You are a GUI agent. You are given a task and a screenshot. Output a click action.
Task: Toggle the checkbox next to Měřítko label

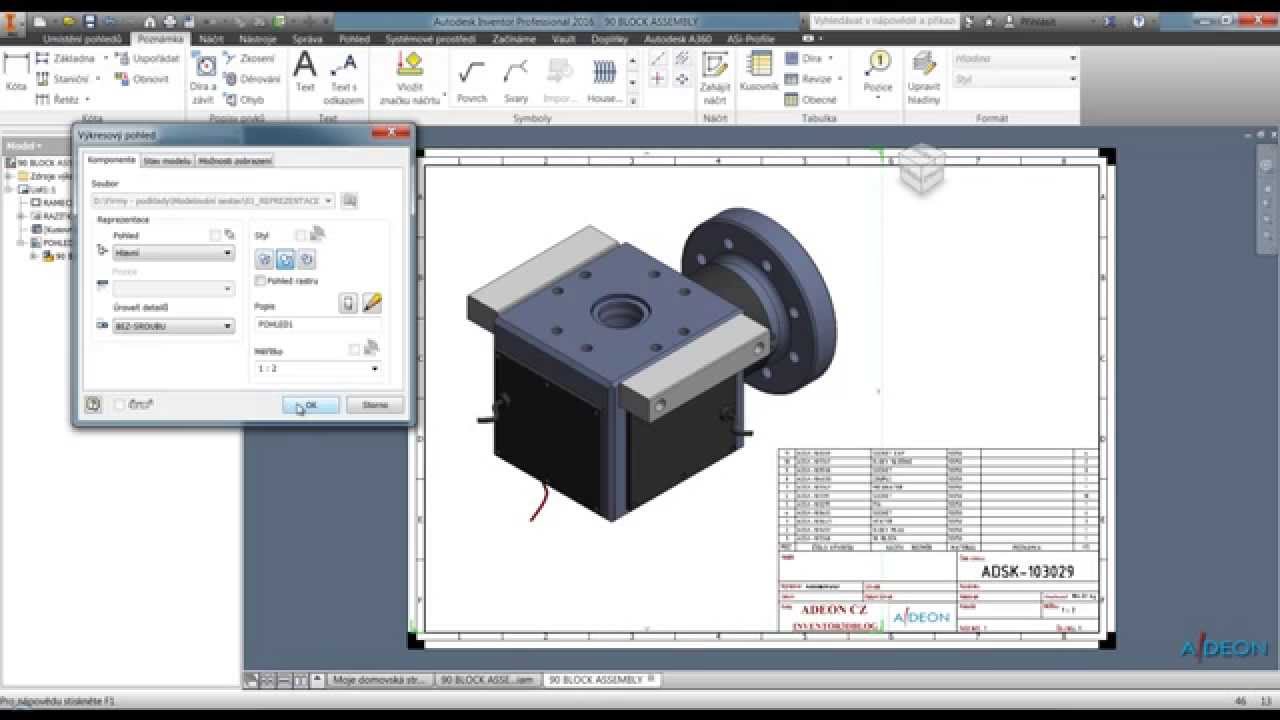coord(354,350)
